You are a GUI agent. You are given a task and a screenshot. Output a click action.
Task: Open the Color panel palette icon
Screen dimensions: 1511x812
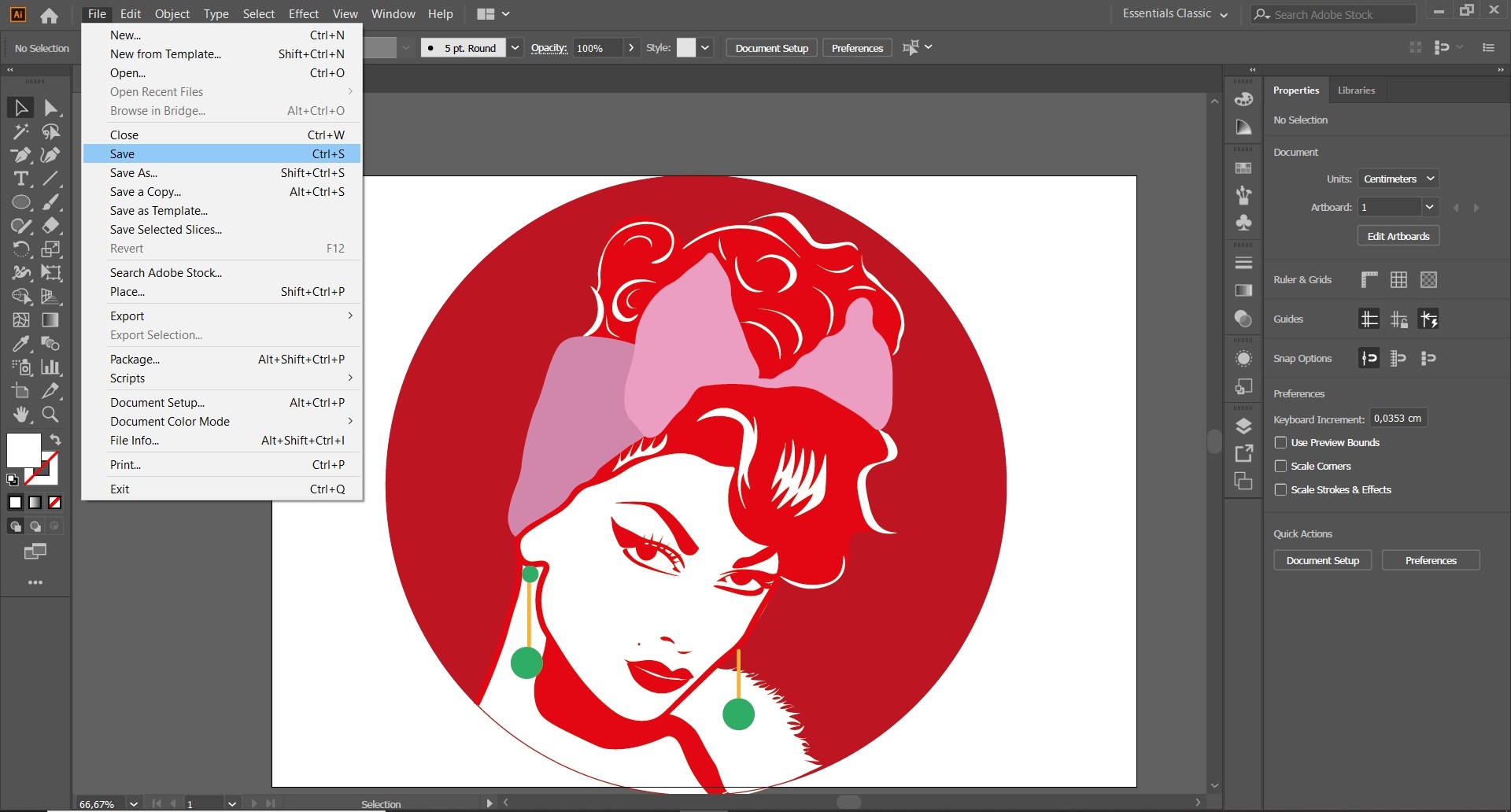click(1243, 99)
